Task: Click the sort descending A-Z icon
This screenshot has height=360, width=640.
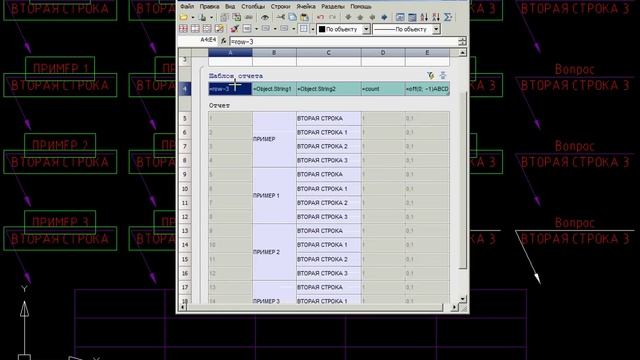Action: [436, 18]
